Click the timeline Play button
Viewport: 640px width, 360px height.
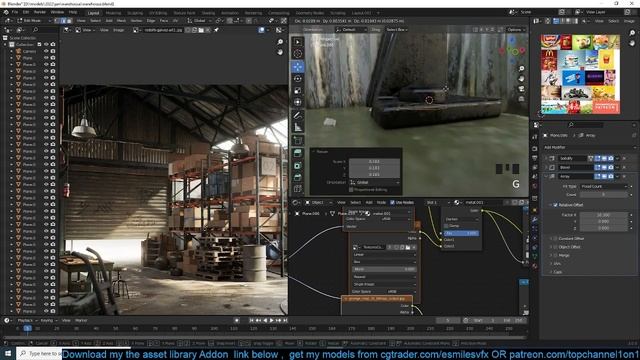[x=272, y=320]
